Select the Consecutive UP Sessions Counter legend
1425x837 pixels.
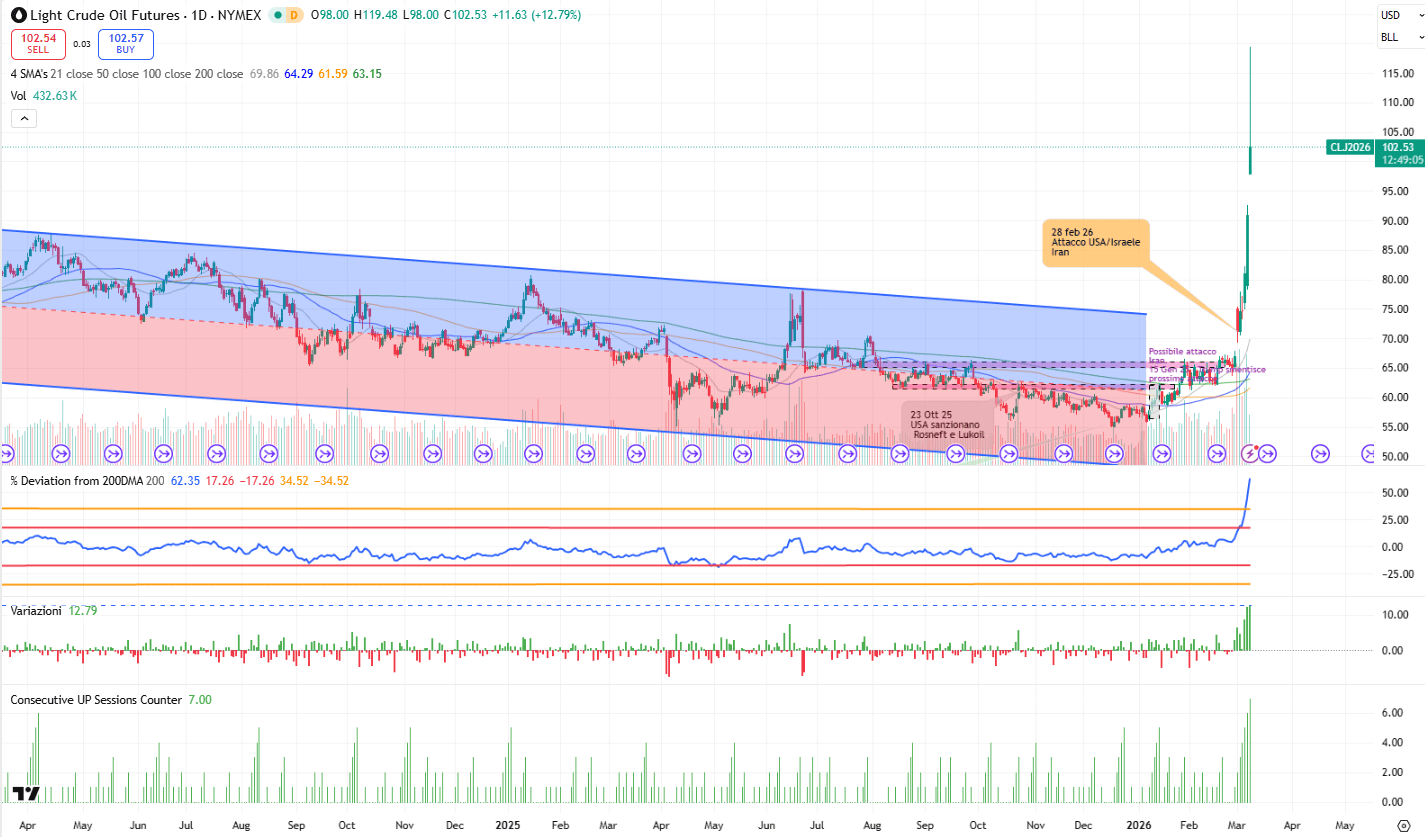pos(96,700)
